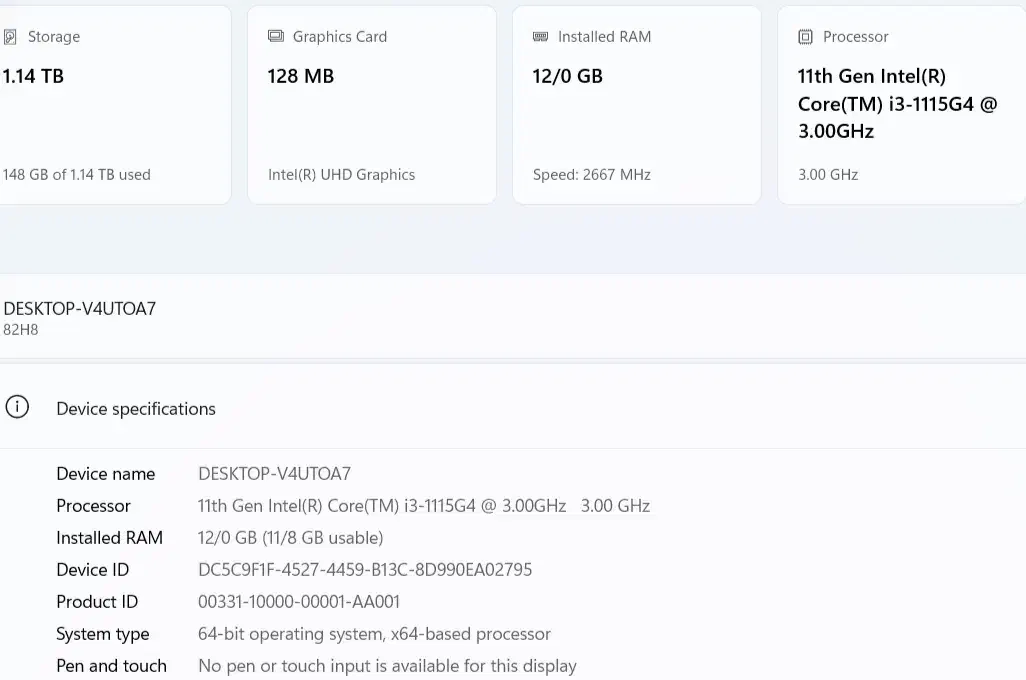
Task: Click the Processor chip icon
Action: click(x=806, y=37)
